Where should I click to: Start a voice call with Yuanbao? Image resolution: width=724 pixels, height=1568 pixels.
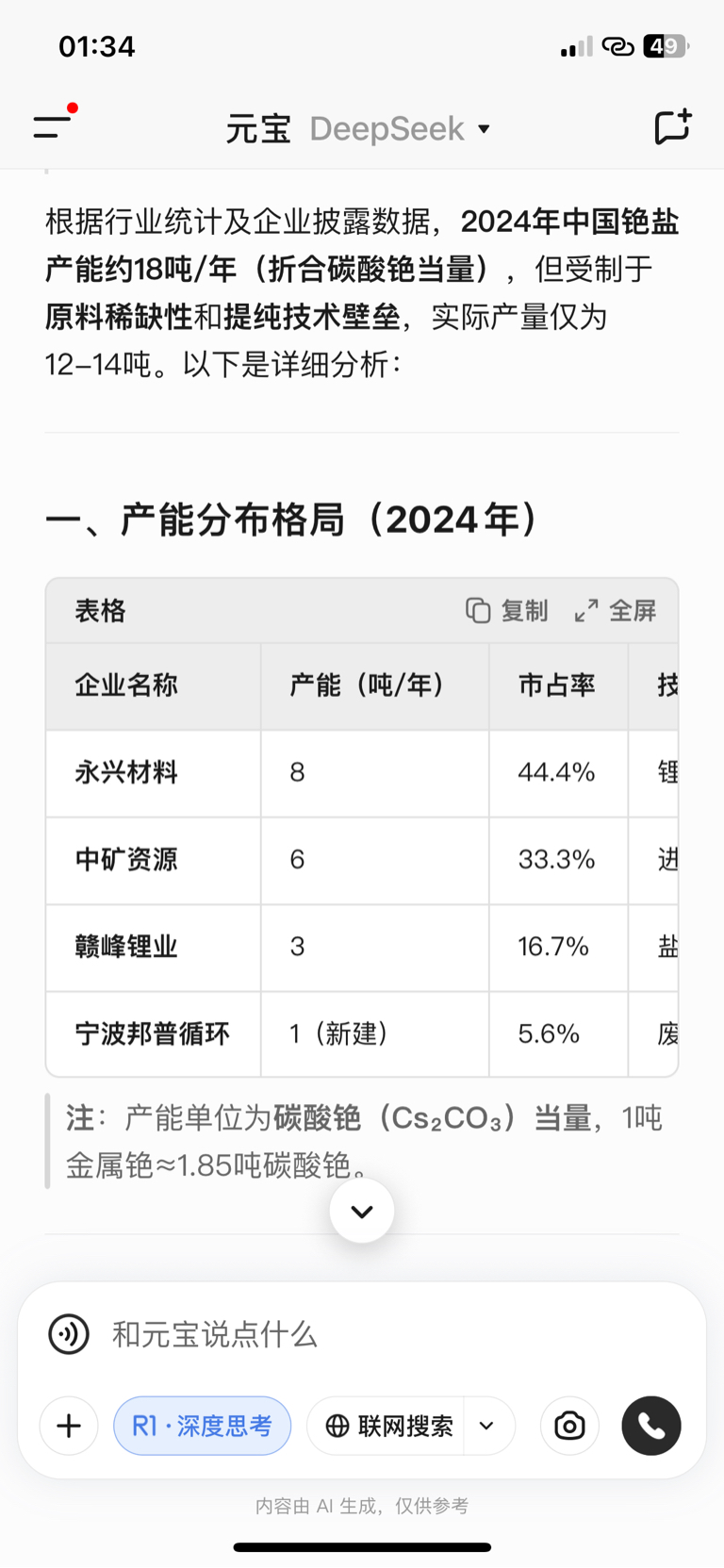click(x=651, y=1426)
